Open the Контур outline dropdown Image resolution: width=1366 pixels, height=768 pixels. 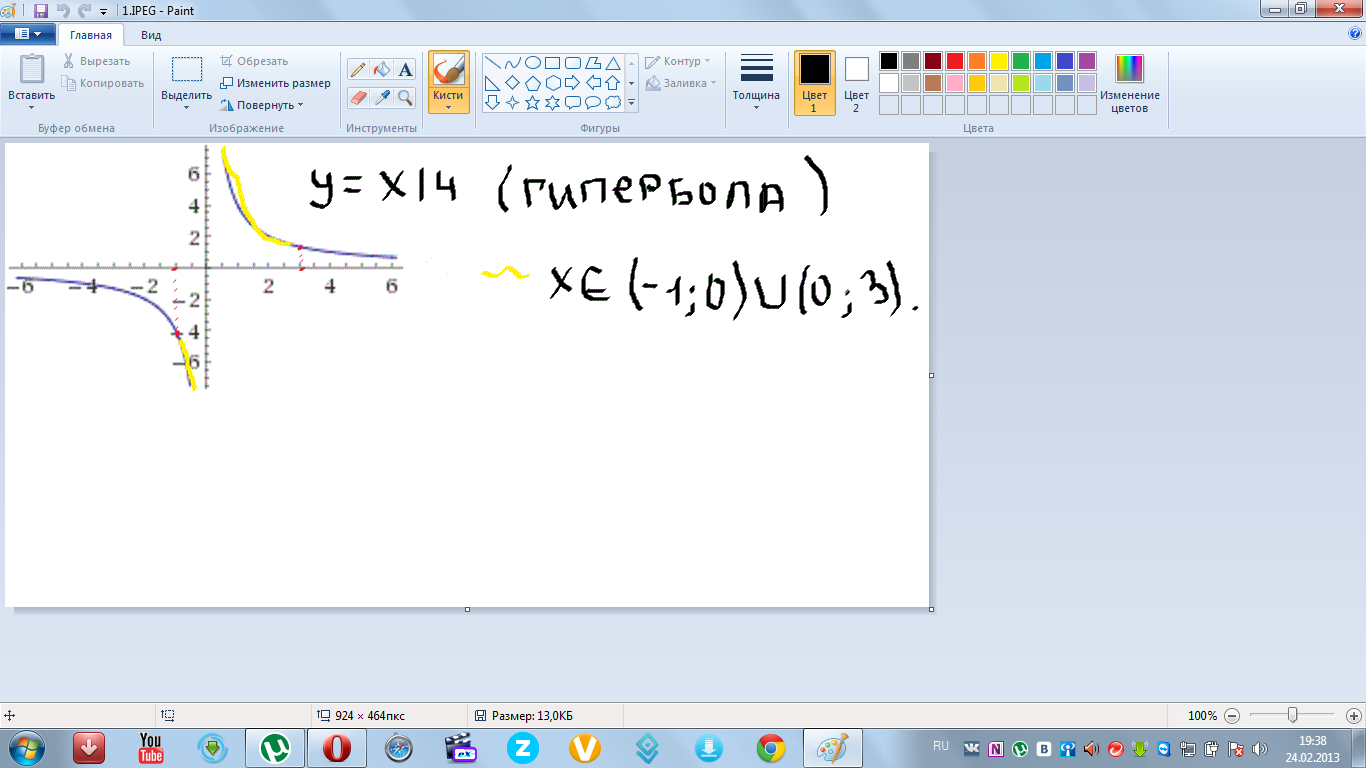(x=678, y=61)
